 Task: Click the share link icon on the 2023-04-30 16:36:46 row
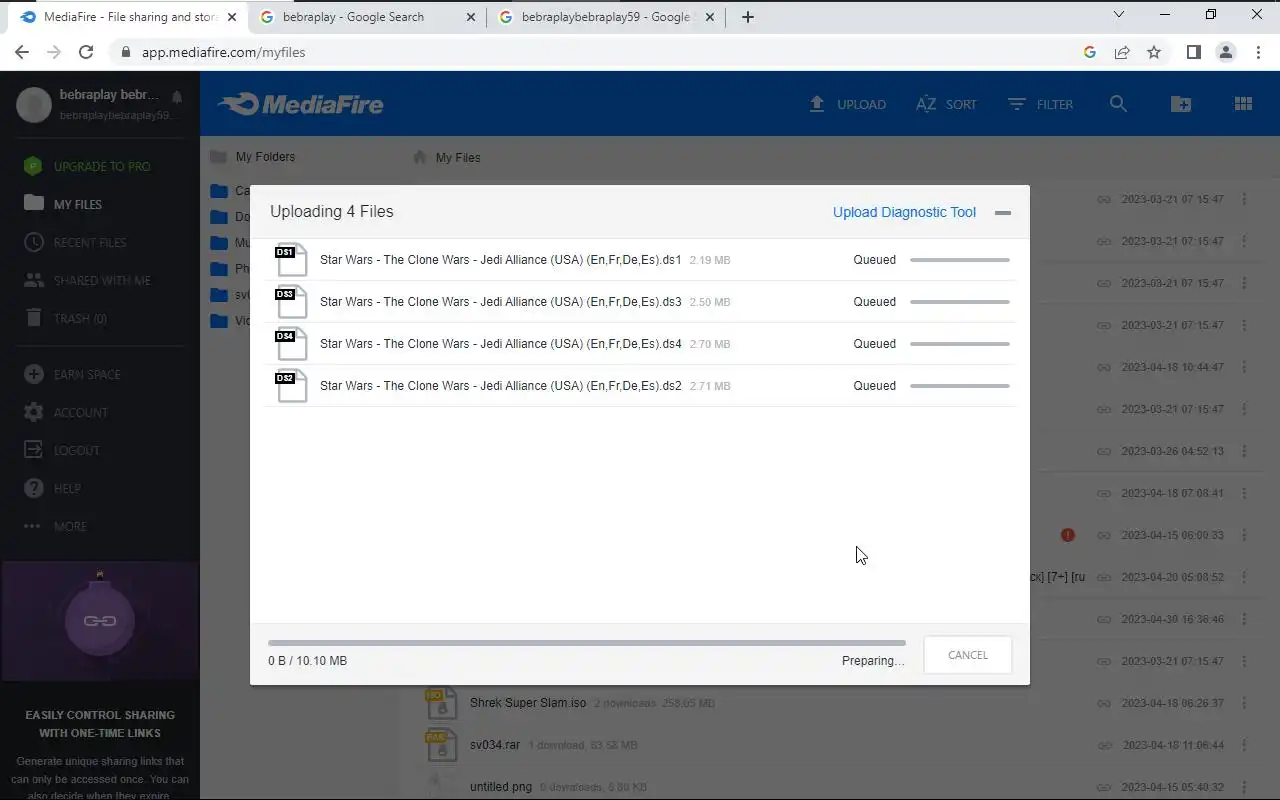tap(1104, 619)
